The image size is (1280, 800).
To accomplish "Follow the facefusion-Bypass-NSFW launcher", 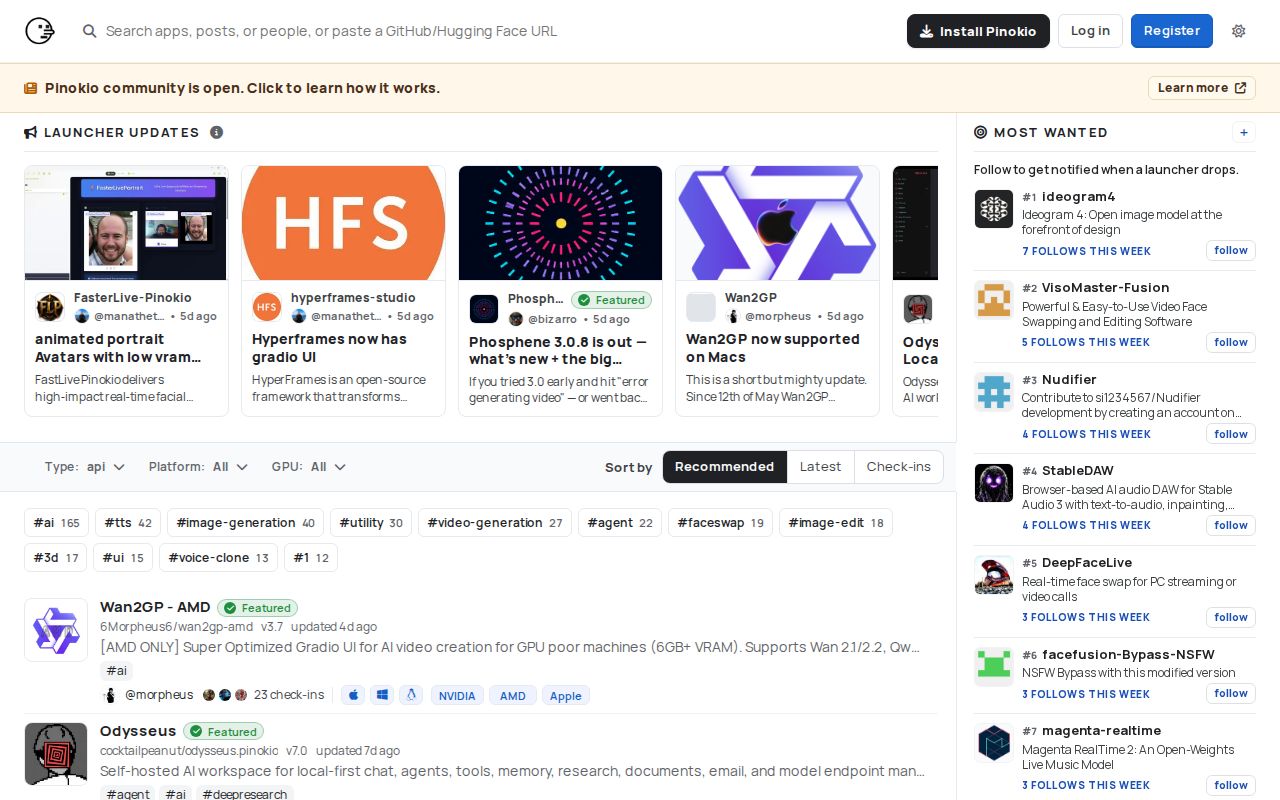I will 1231,693.
